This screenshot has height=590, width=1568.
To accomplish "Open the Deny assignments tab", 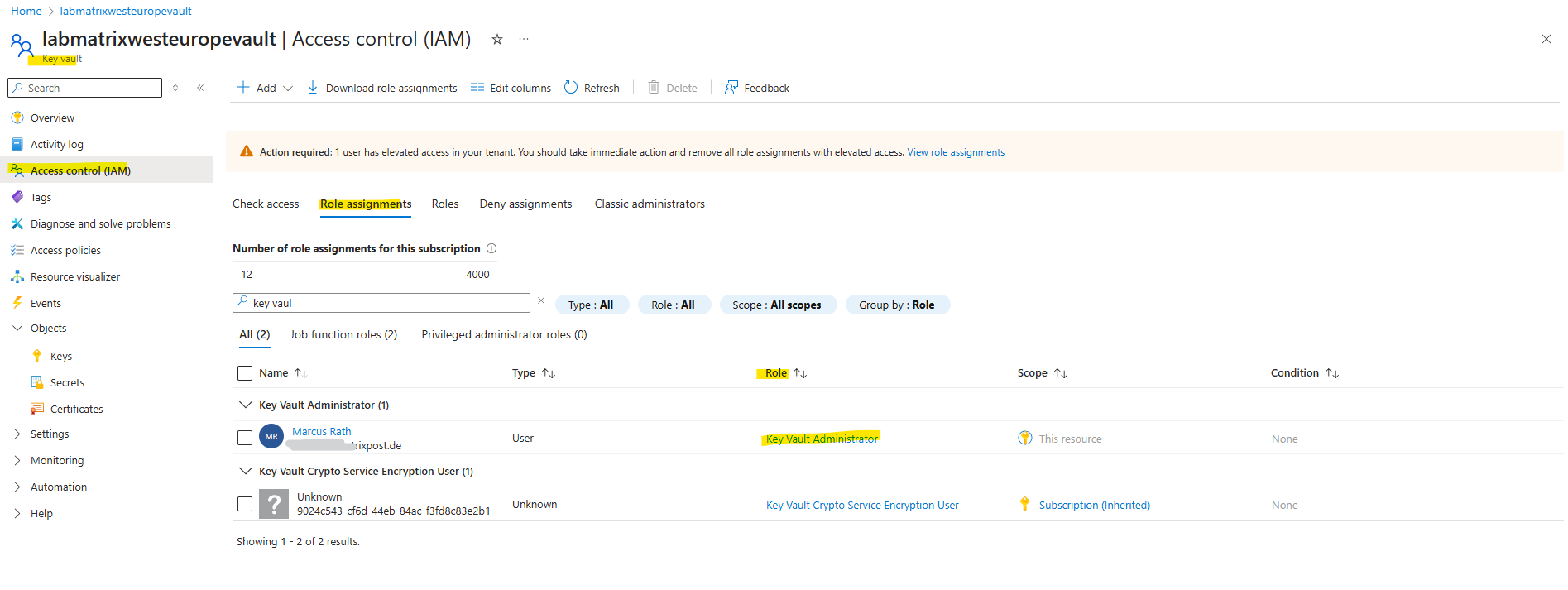I will (525, 204).
